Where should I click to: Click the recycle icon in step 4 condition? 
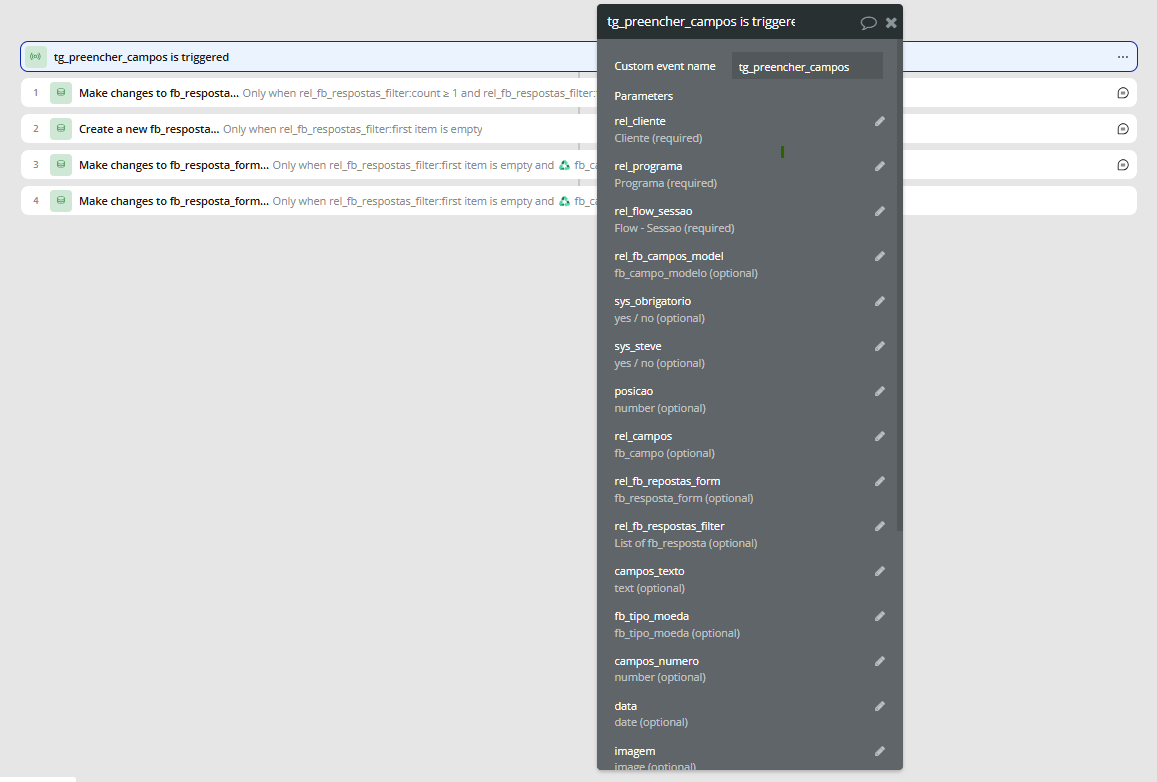(x=564, y=201)
